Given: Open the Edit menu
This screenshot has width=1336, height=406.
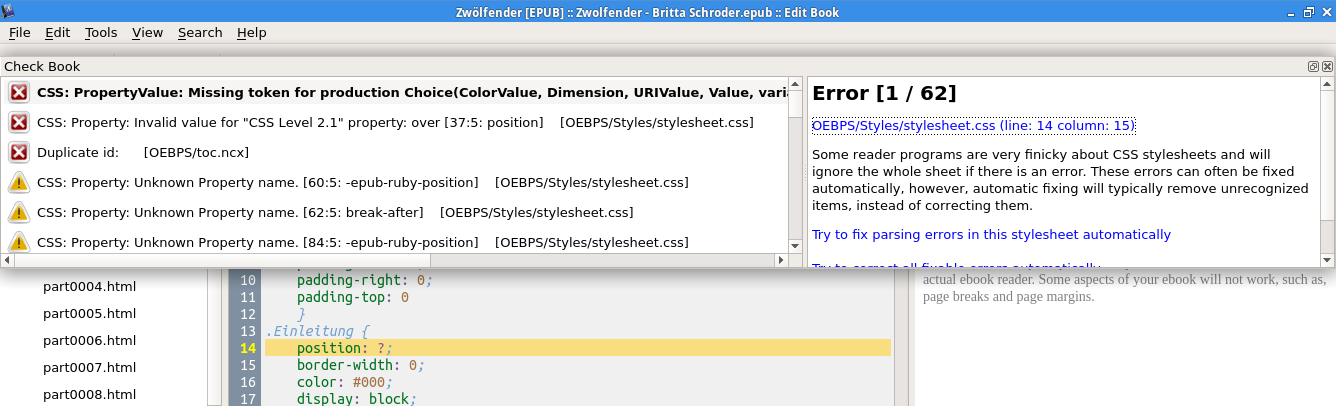Looking at the screenshot, I should [57, 33].
